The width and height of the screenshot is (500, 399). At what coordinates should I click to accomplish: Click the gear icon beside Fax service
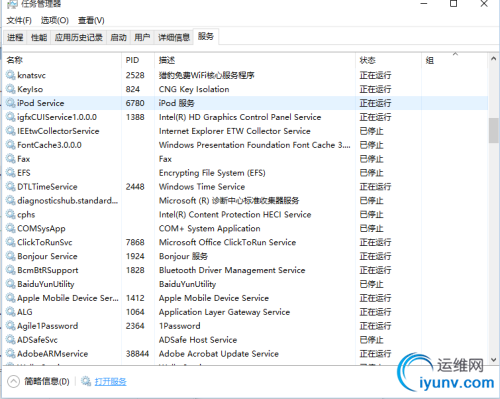click(11, 159)
